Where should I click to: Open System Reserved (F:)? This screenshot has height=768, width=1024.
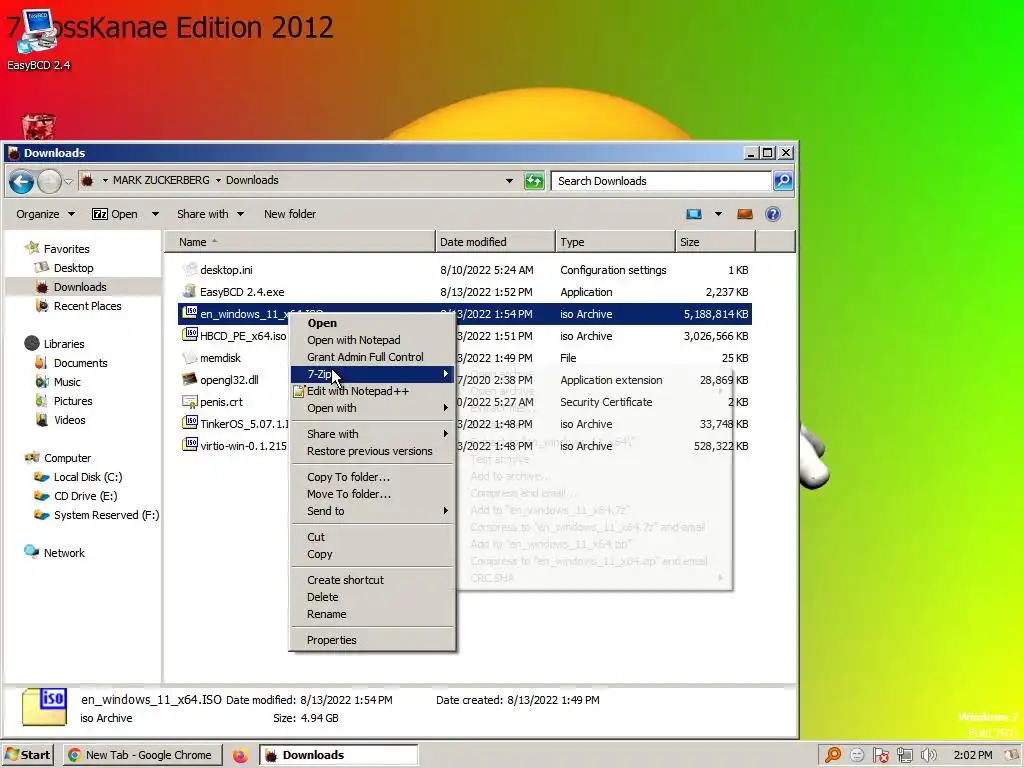[106, 515]
